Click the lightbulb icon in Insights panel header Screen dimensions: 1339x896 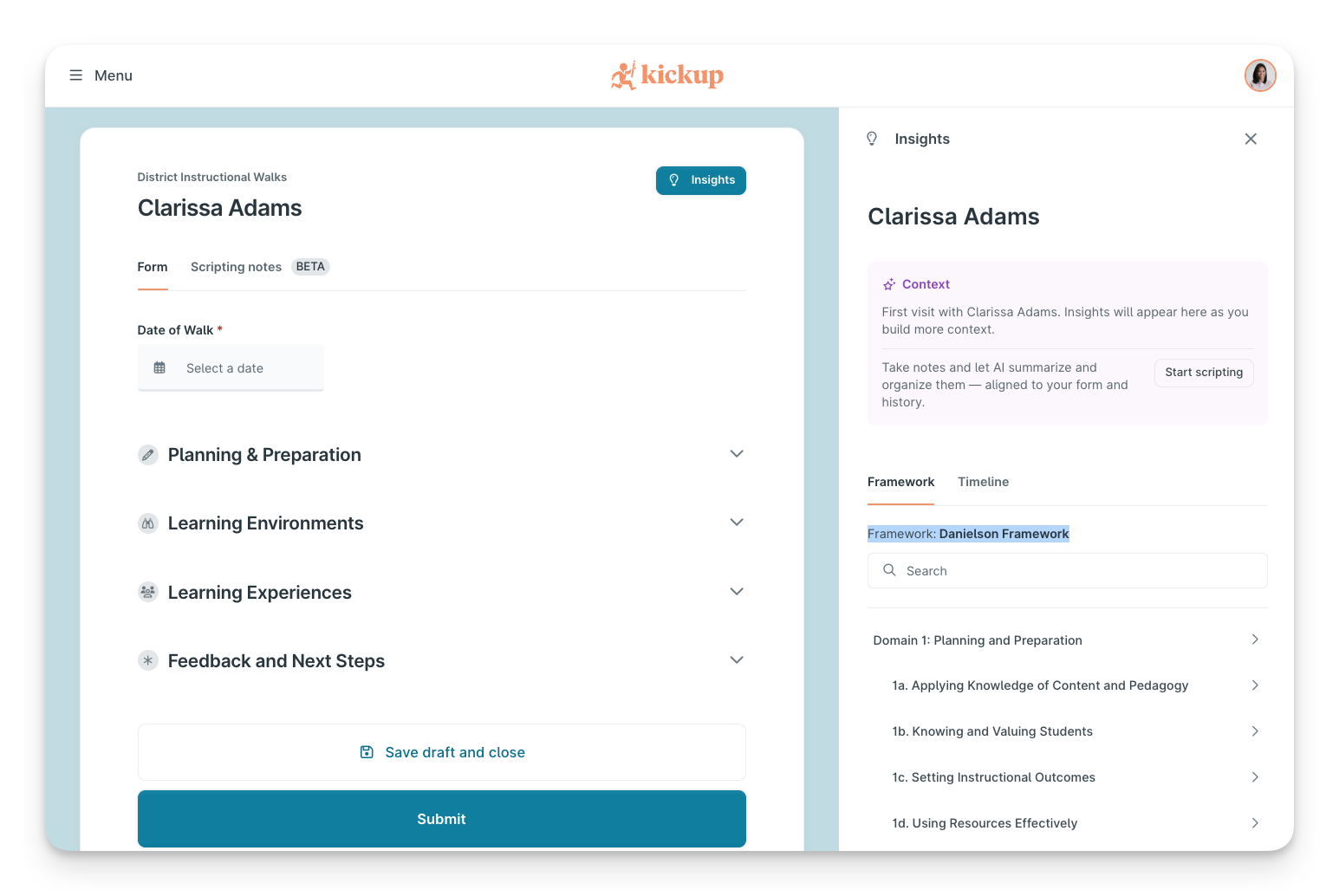pos(872,139)
